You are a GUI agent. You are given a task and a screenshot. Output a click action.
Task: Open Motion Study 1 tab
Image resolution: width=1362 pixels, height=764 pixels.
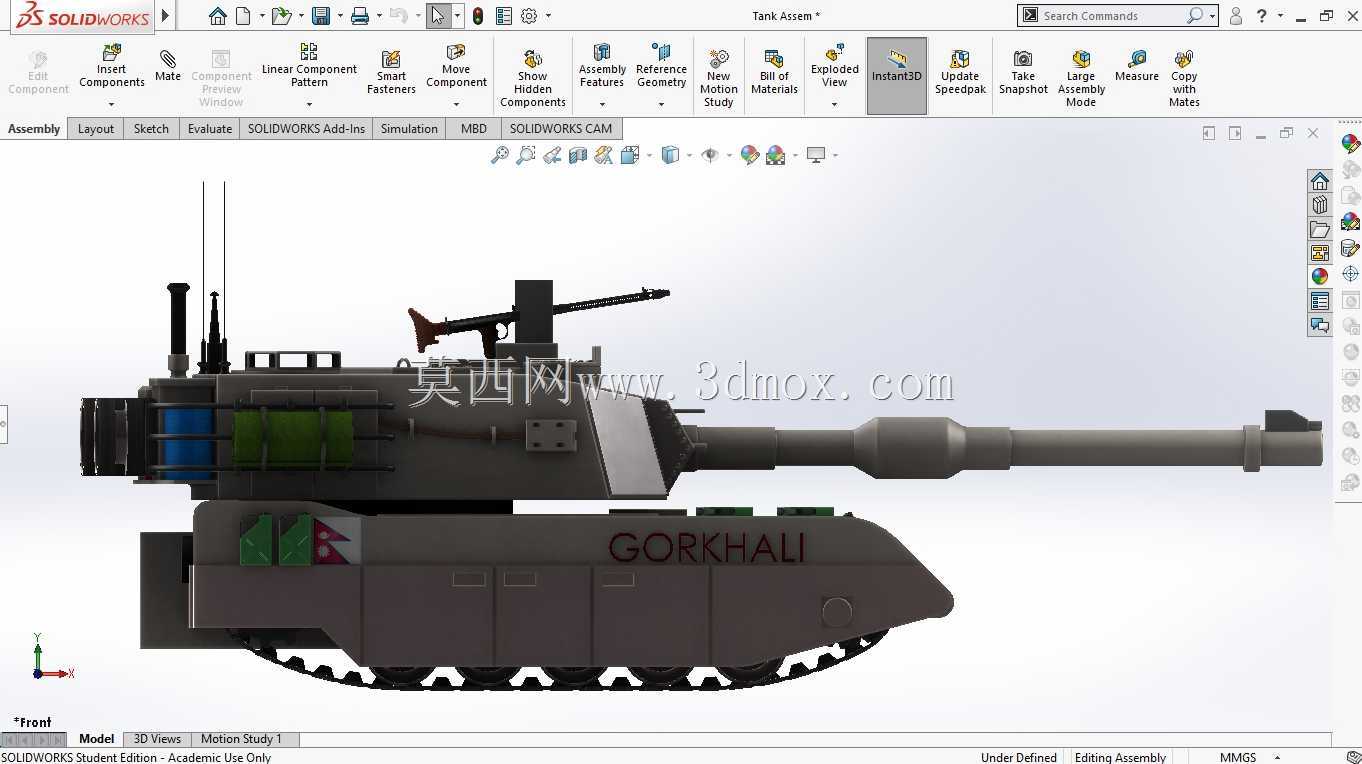coord(241,739)
